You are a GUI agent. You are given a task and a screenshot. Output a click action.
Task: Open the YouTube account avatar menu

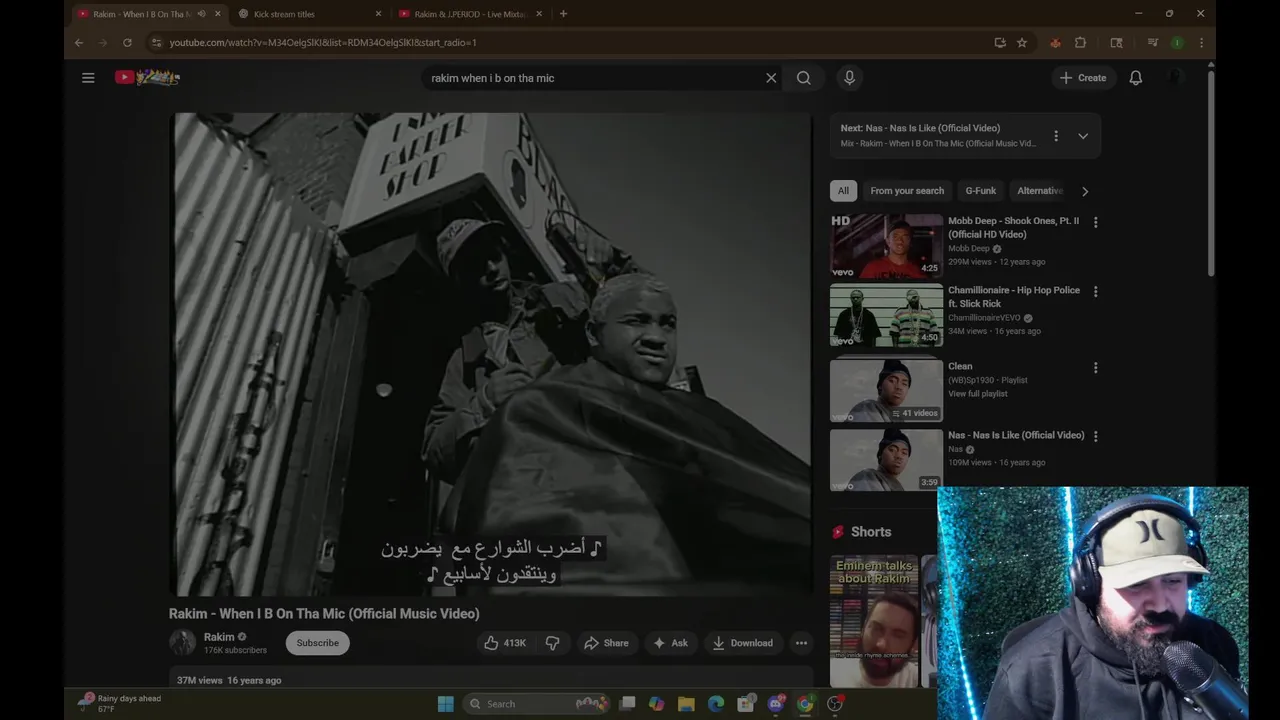(x=1176, y=78)
